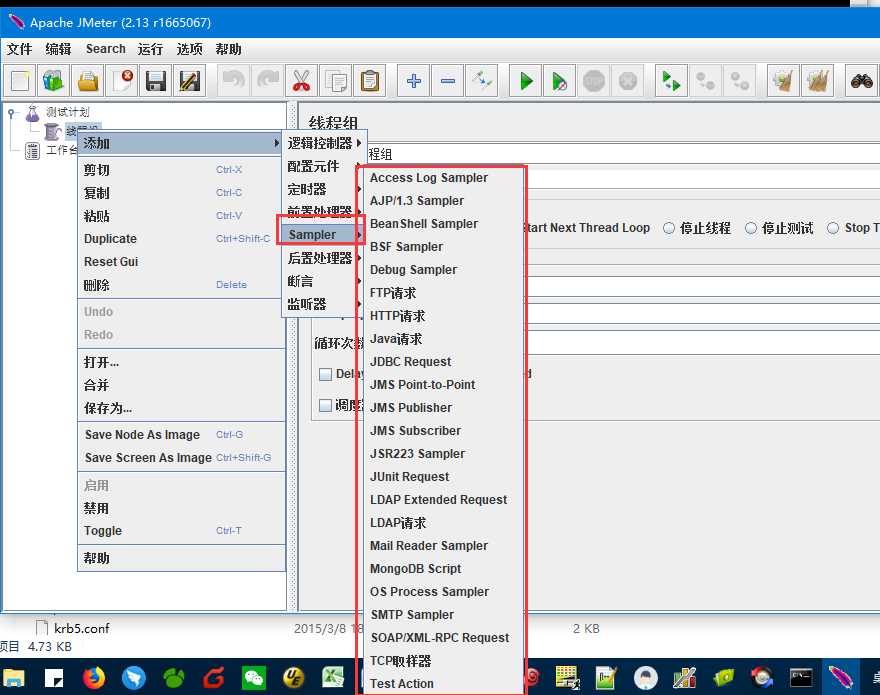Click the grey Stop toolbar icon
This screenshot has height=695, width=880.
pyautogui.click(x=594, y=81)
